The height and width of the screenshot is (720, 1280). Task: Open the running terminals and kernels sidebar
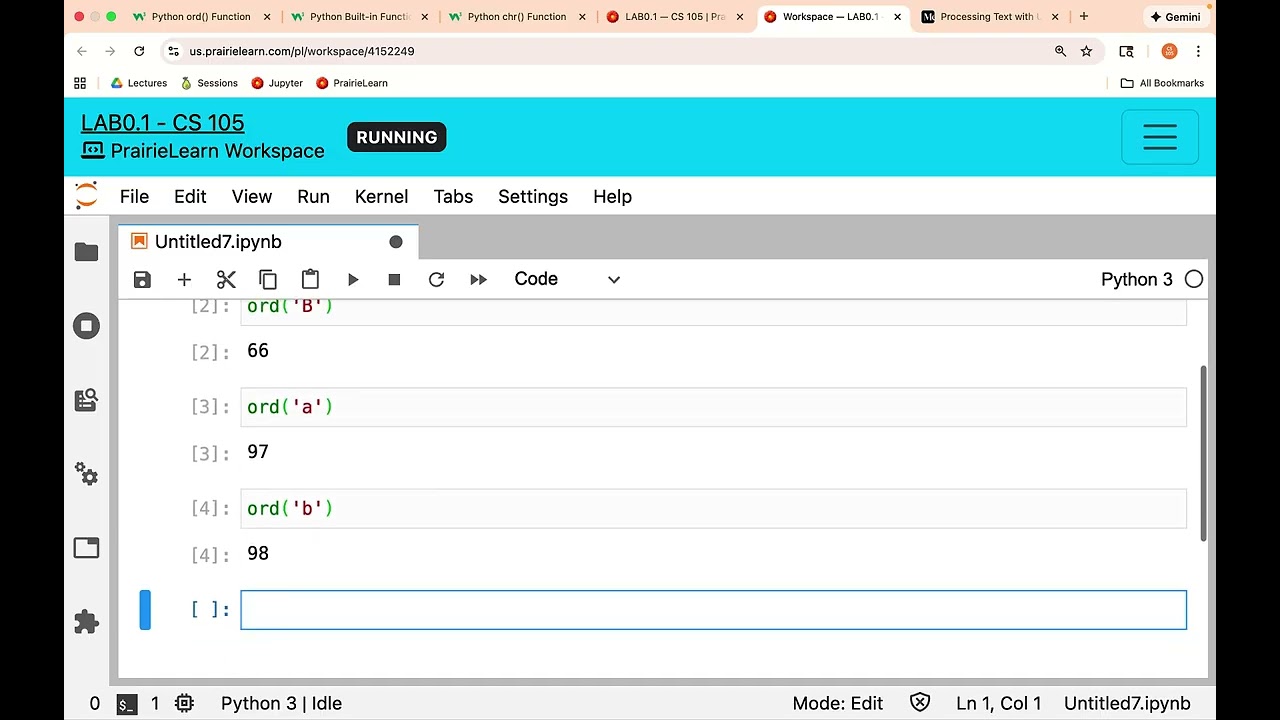[x=86, y=326]
